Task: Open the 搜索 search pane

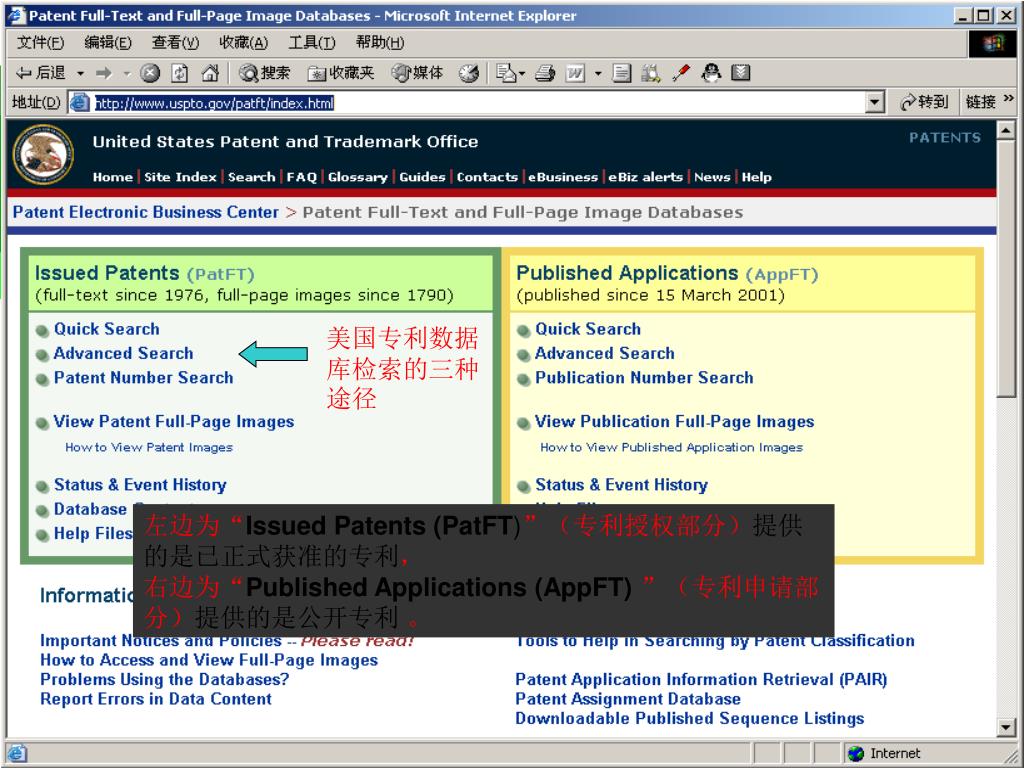Action: (264, 72)
